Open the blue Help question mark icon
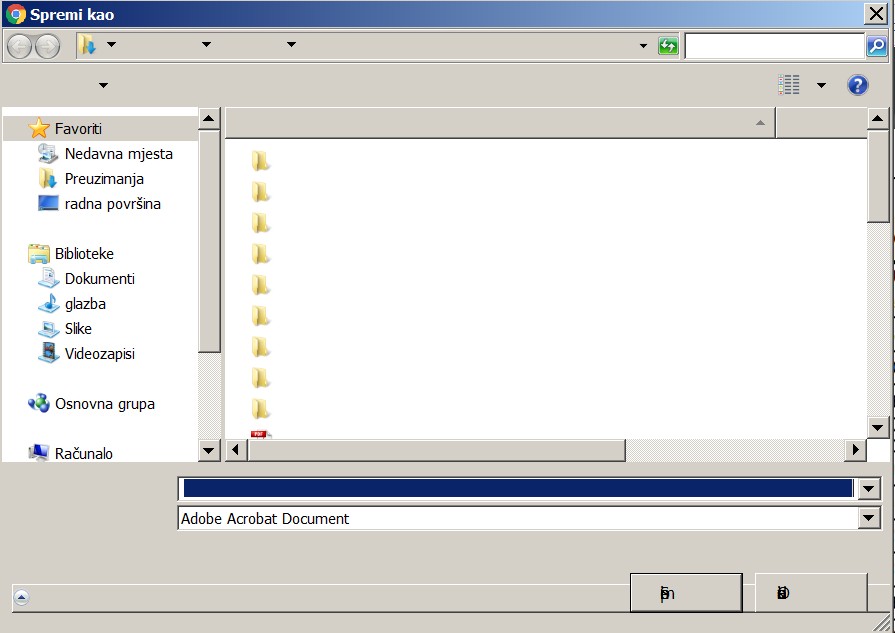 857,85
